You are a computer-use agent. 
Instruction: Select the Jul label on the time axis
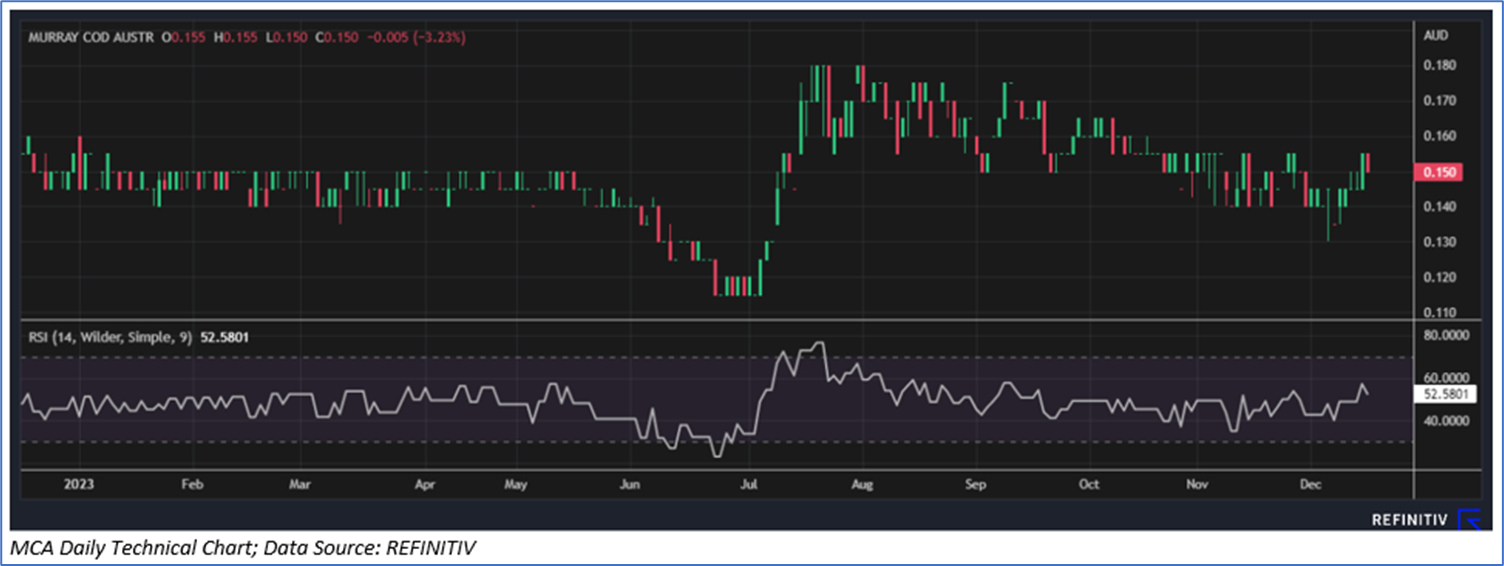coord(747,484)
